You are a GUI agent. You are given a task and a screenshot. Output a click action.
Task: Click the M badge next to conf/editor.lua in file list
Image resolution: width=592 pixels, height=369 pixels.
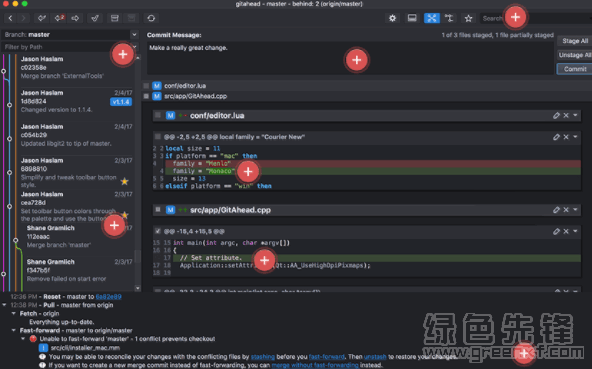(157, 86)
